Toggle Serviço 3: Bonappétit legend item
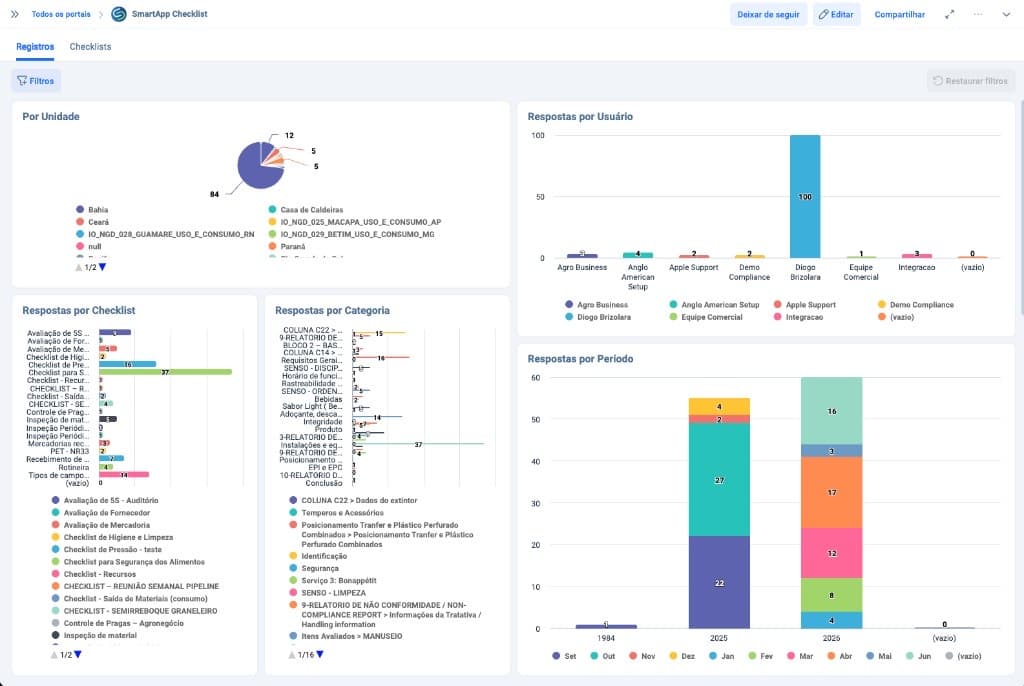 pos(332,580)
